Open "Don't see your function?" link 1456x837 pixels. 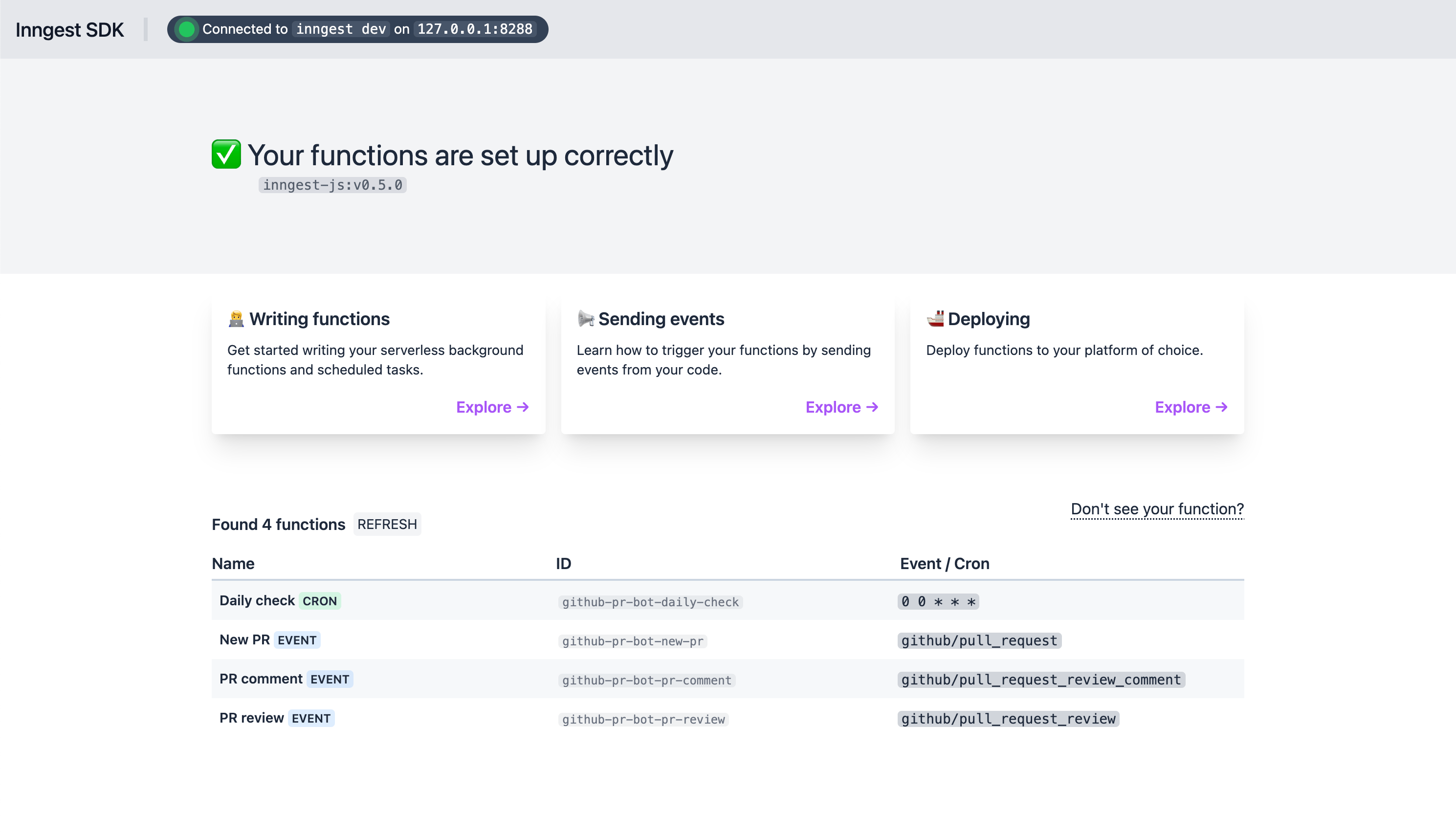[x=1157, y=509]
